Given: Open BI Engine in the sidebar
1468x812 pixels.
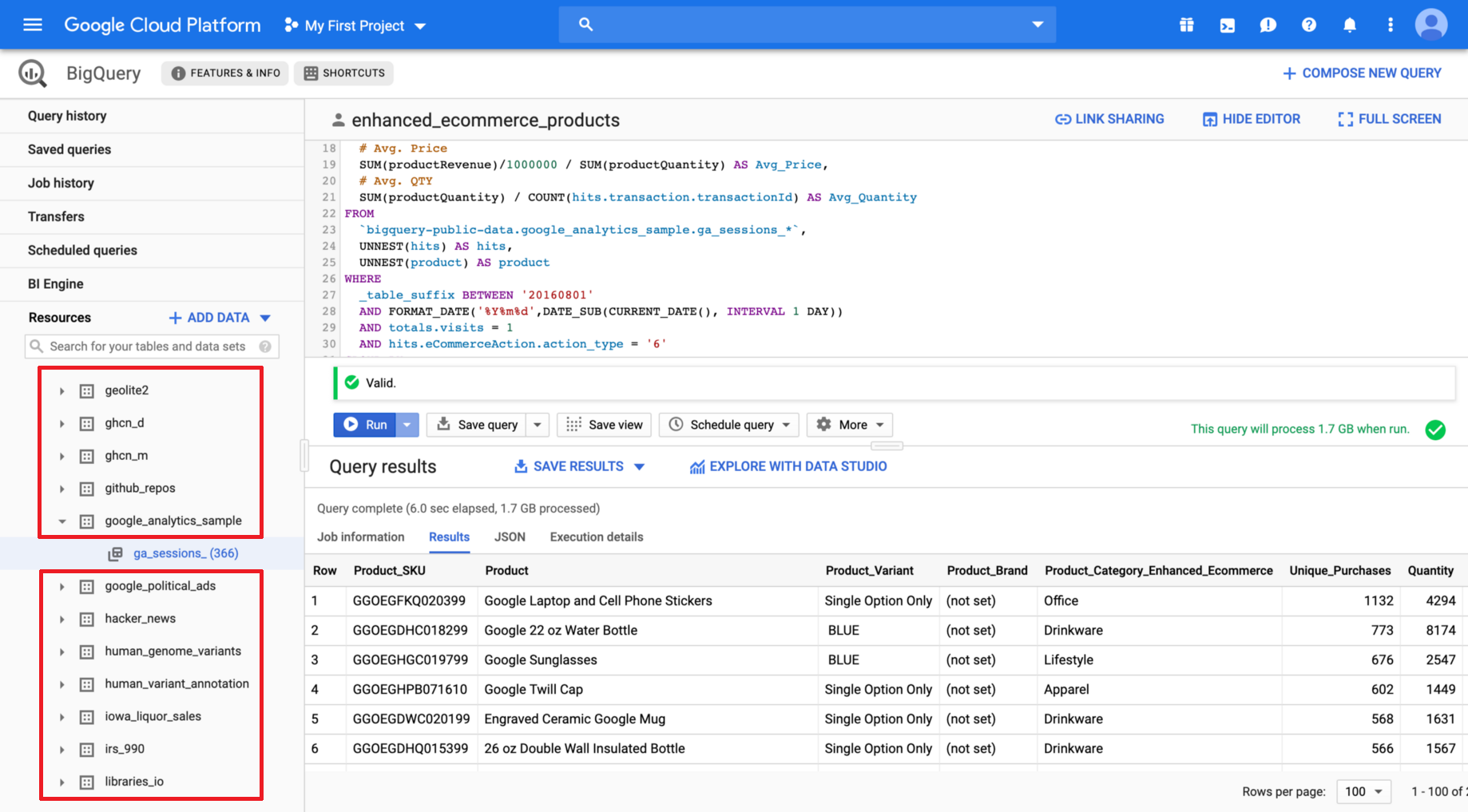Looking at the screenshot, I should 152,283.
